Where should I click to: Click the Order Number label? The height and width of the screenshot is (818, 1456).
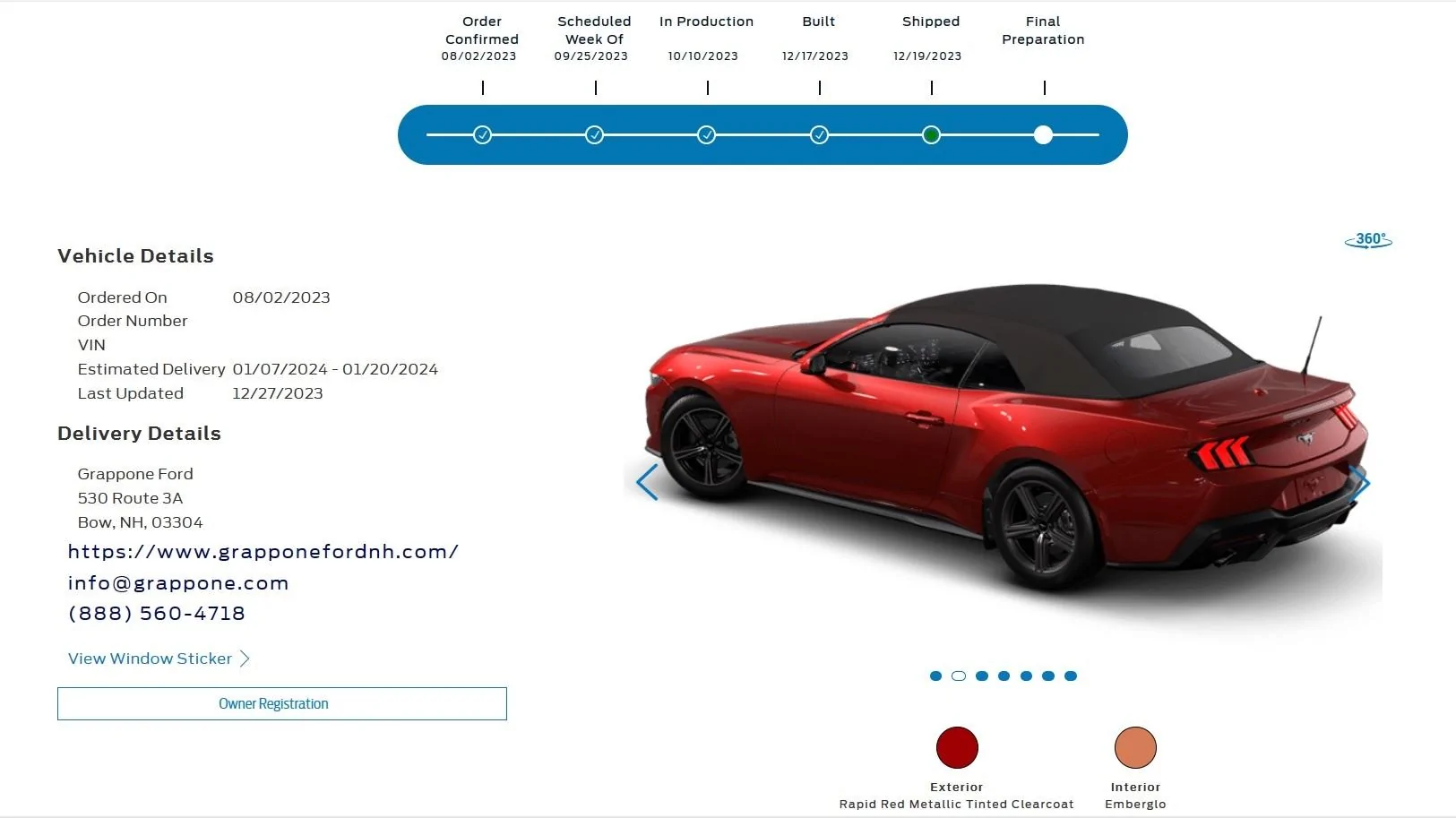[133, 321]
